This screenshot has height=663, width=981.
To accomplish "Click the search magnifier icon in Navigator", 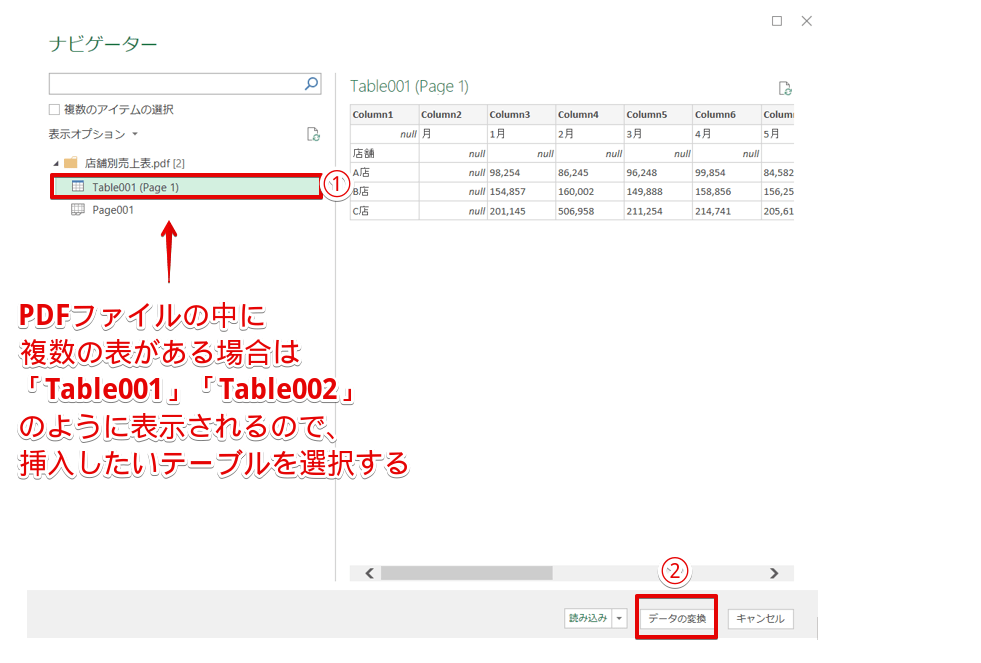I will [311, 83].
